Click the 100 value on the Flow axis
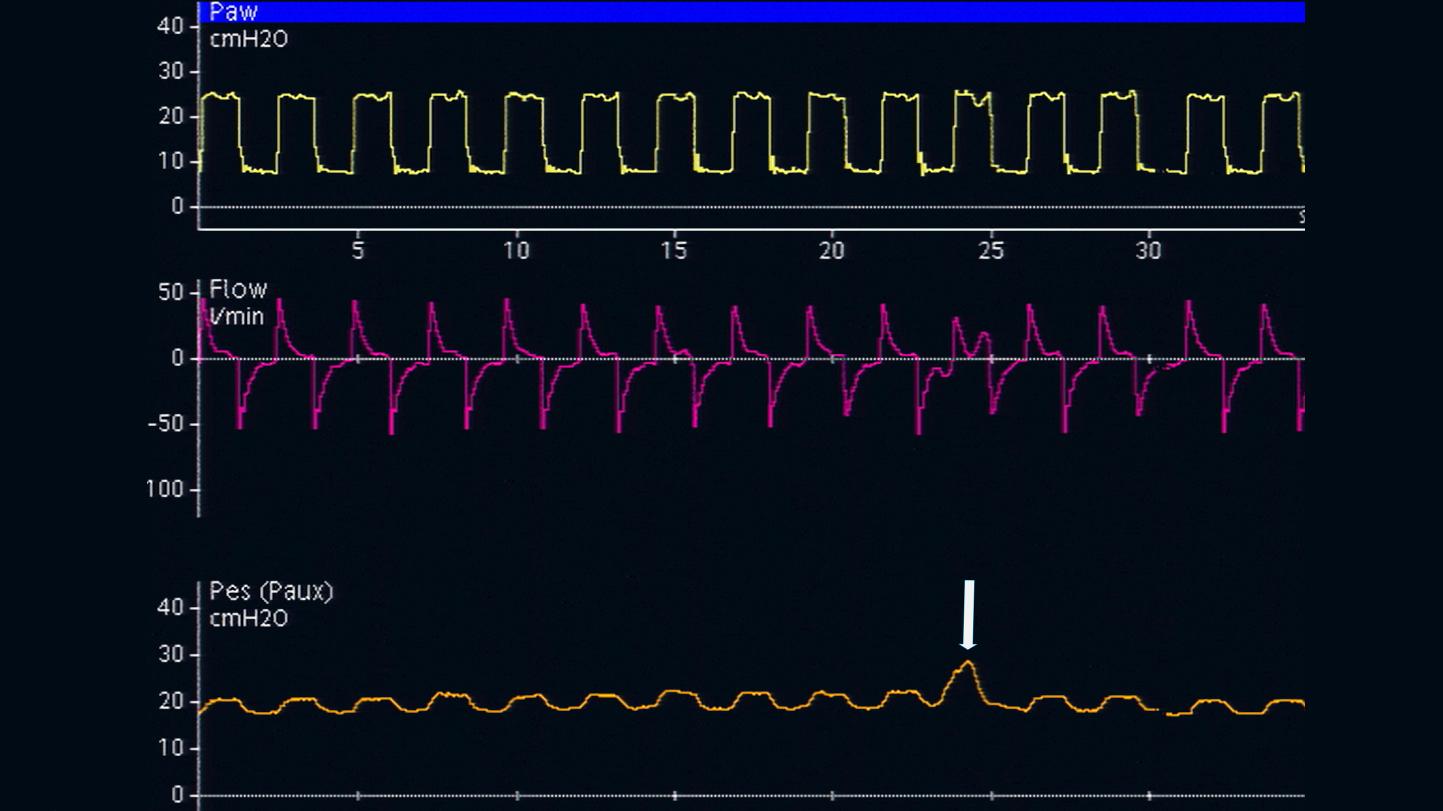 tap(166, 490)
